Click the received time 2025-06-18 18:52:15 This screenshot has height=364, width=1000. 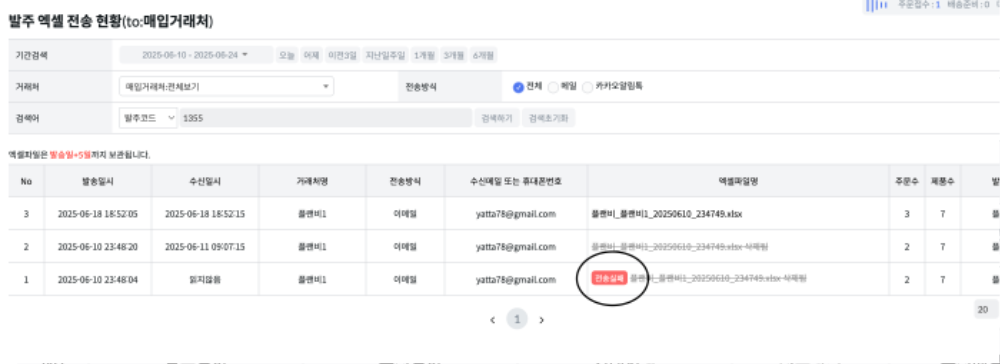[x=205, y=214]
